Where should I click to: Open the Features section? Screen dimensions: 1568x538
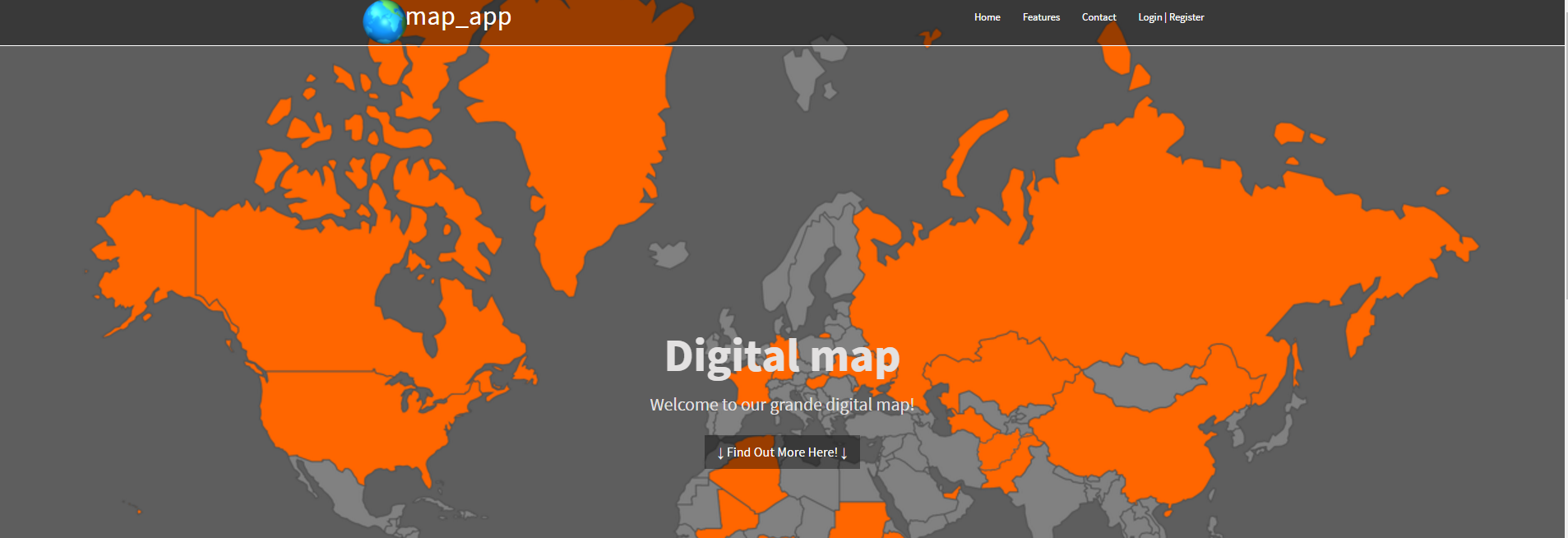(x=1041, y=17)
